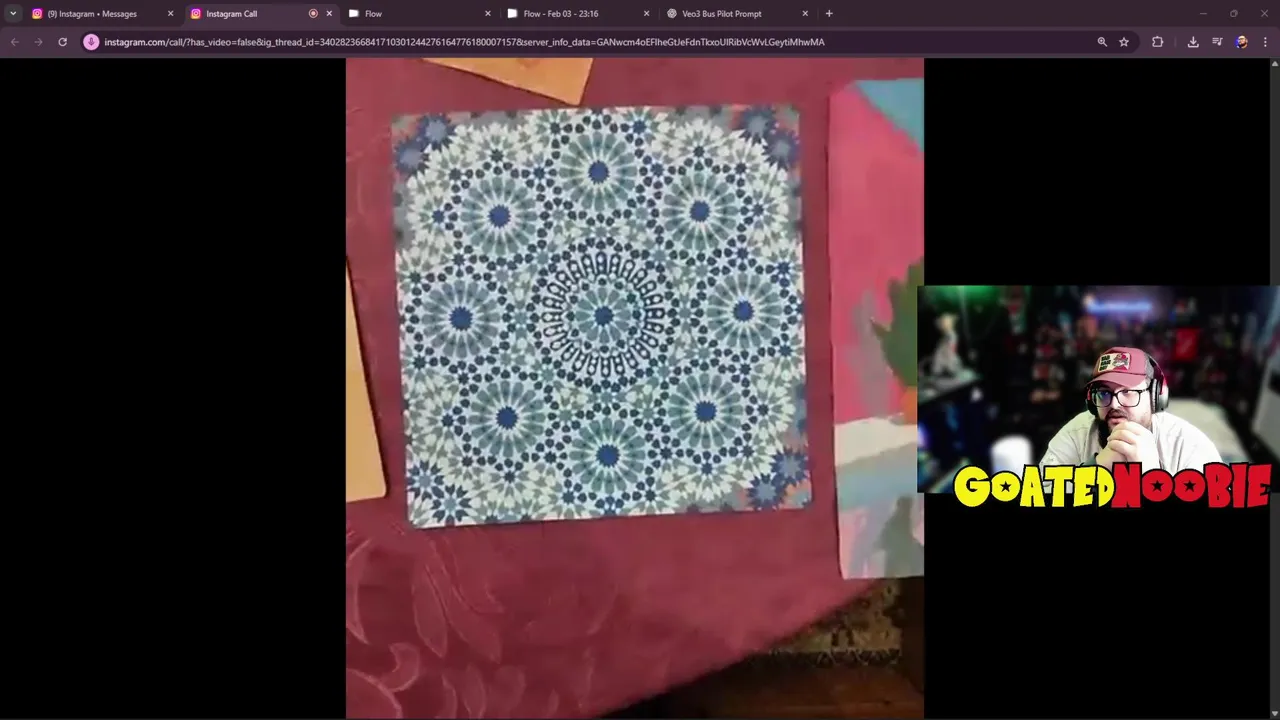This screenshot has width=1280, height=720.
Task: Close the Flow - Feb 03 tab
Action: click(x=646, y=14)
